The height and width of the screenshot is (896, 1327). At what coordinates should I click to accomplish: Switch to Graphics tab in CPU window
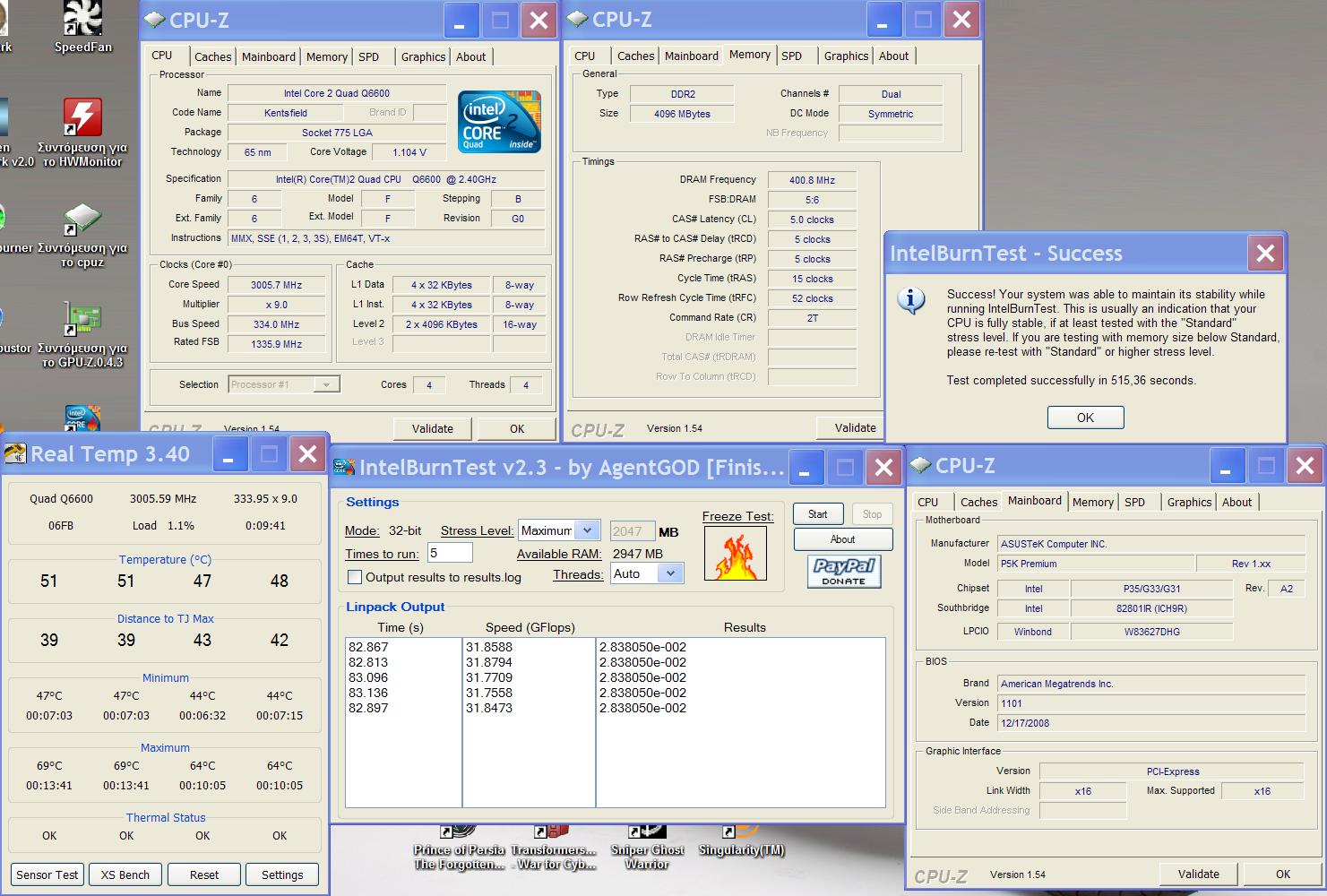tap(423, 56)
